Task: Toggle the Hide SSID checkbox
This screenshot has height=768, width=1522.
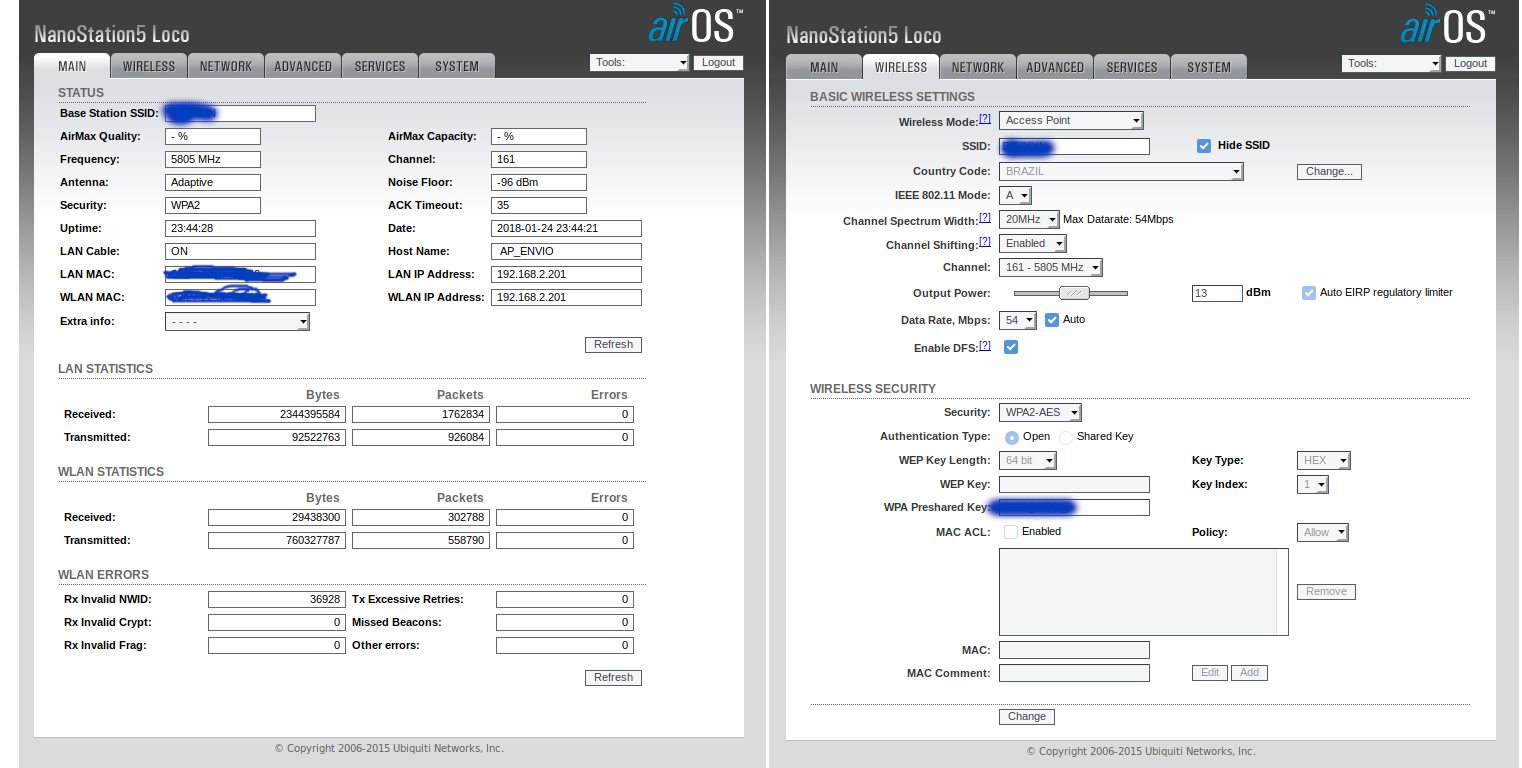Action: [x=1204, y=146]
